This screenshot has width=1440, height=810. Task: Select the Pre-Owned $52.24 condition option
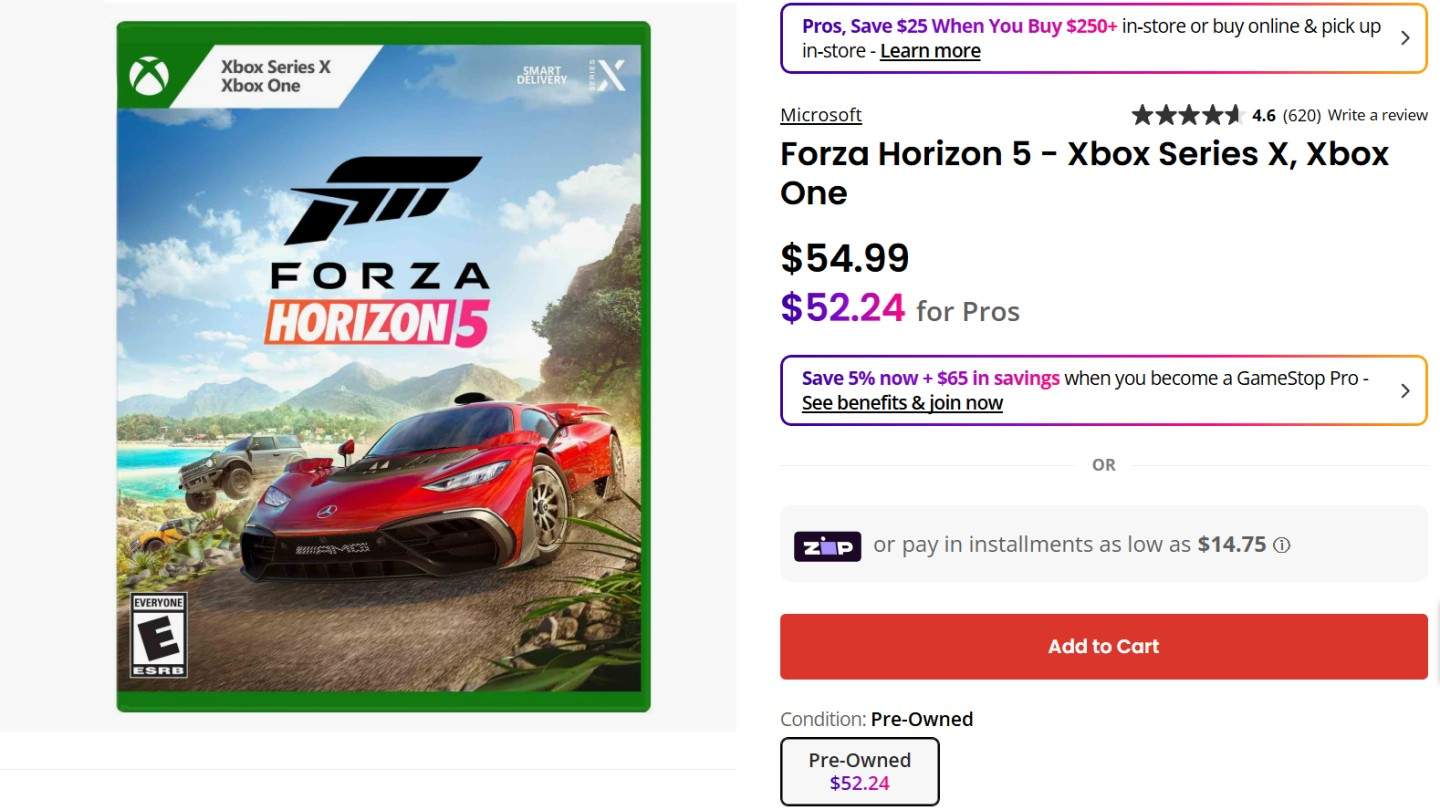(859, 771)
